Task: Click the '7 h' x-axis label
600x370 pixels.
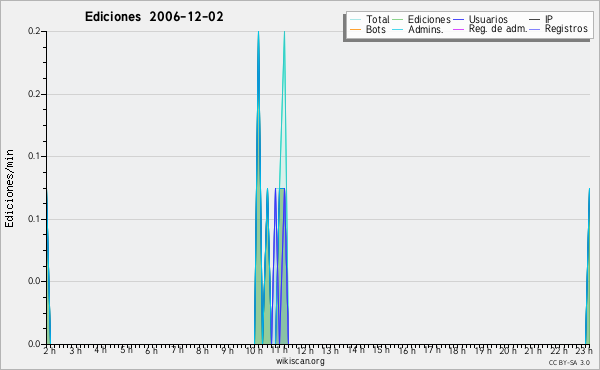Action: pos(177,350)
